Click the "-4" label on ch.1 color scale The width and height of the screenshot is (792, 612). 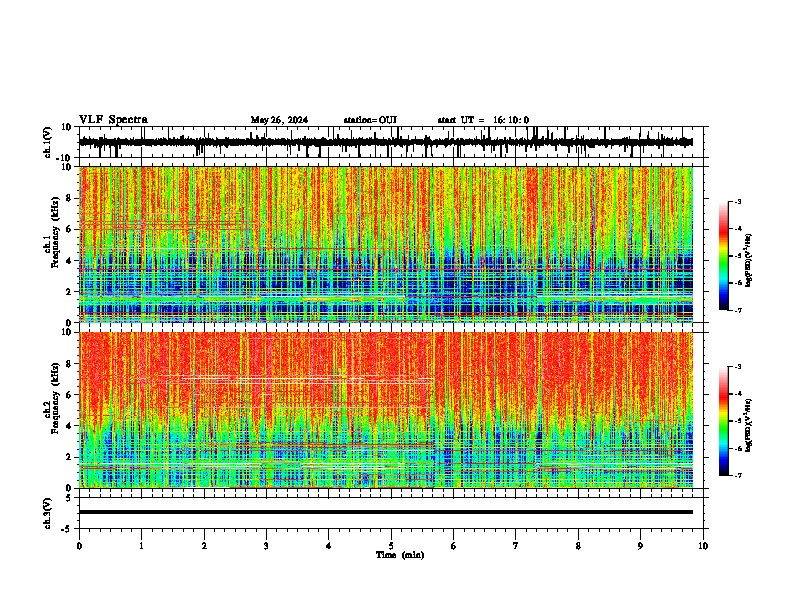[738, 229]
